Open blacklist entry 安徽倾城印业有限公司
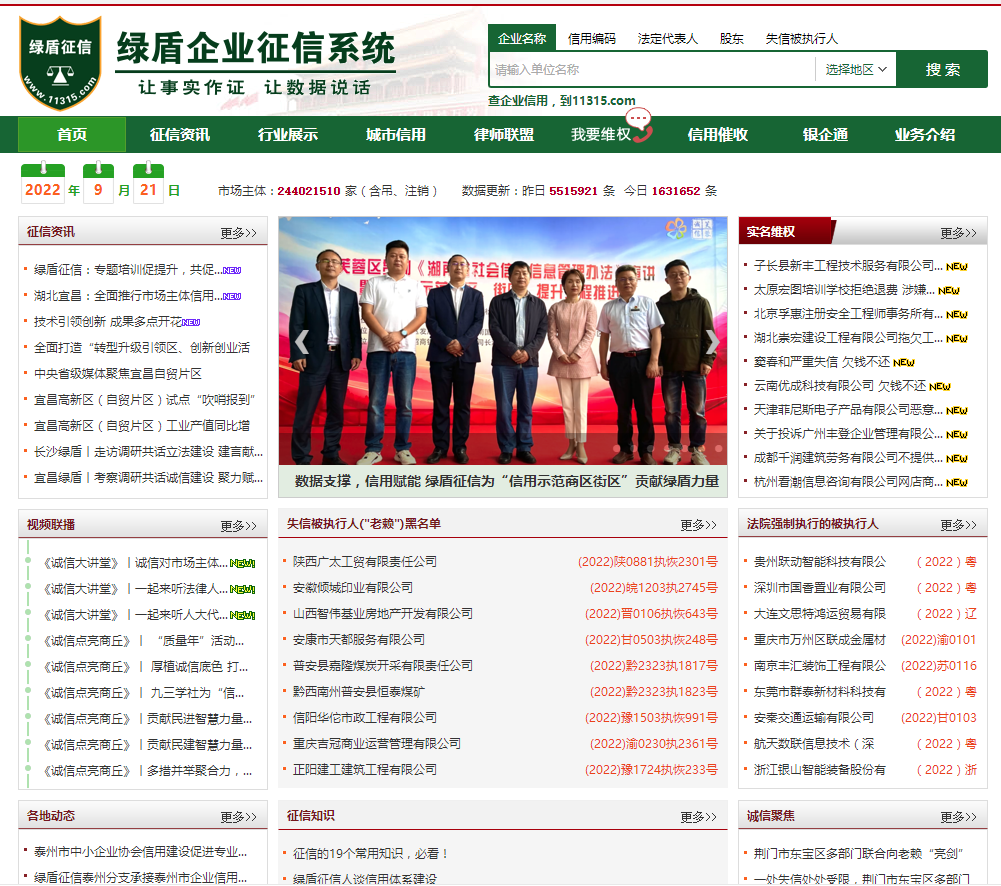Viewport: 1001px width, 886px height. click(352, 587)
